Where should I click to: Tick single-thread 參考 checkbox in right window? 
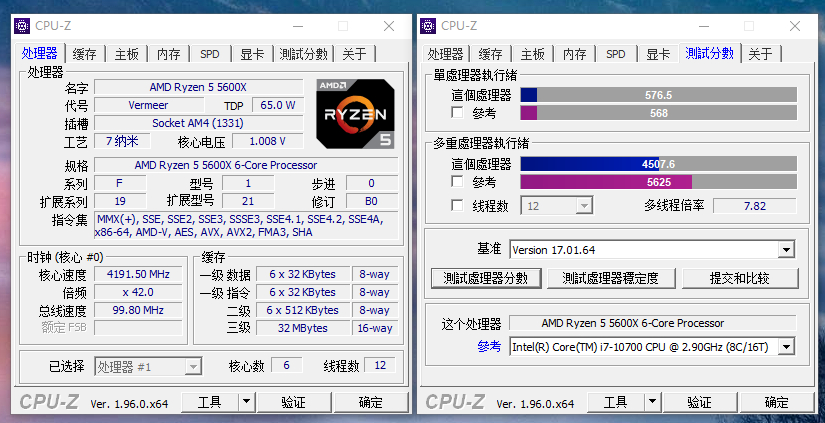click(457, 113)
